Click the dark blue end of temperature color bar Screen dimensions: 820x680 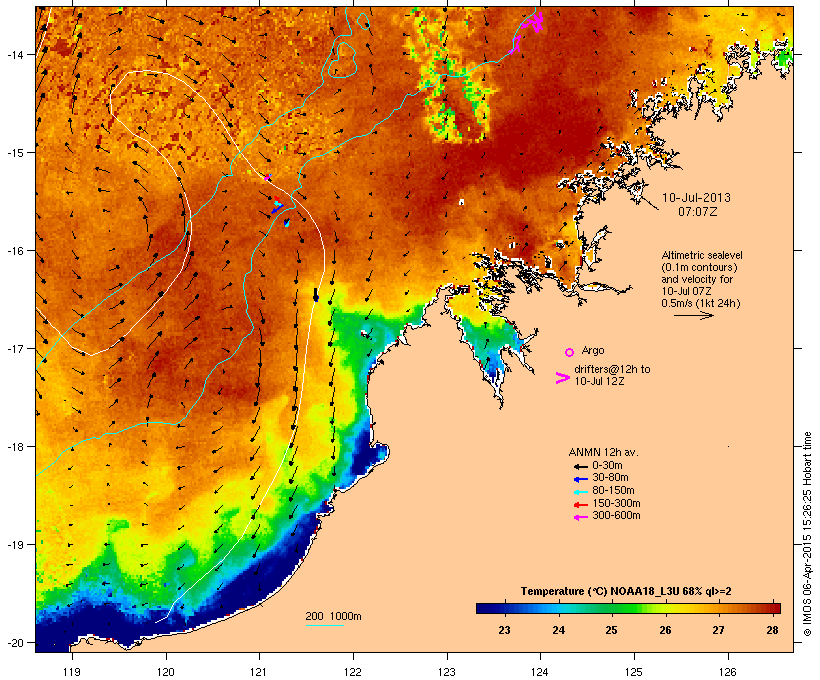pos(485,608)
